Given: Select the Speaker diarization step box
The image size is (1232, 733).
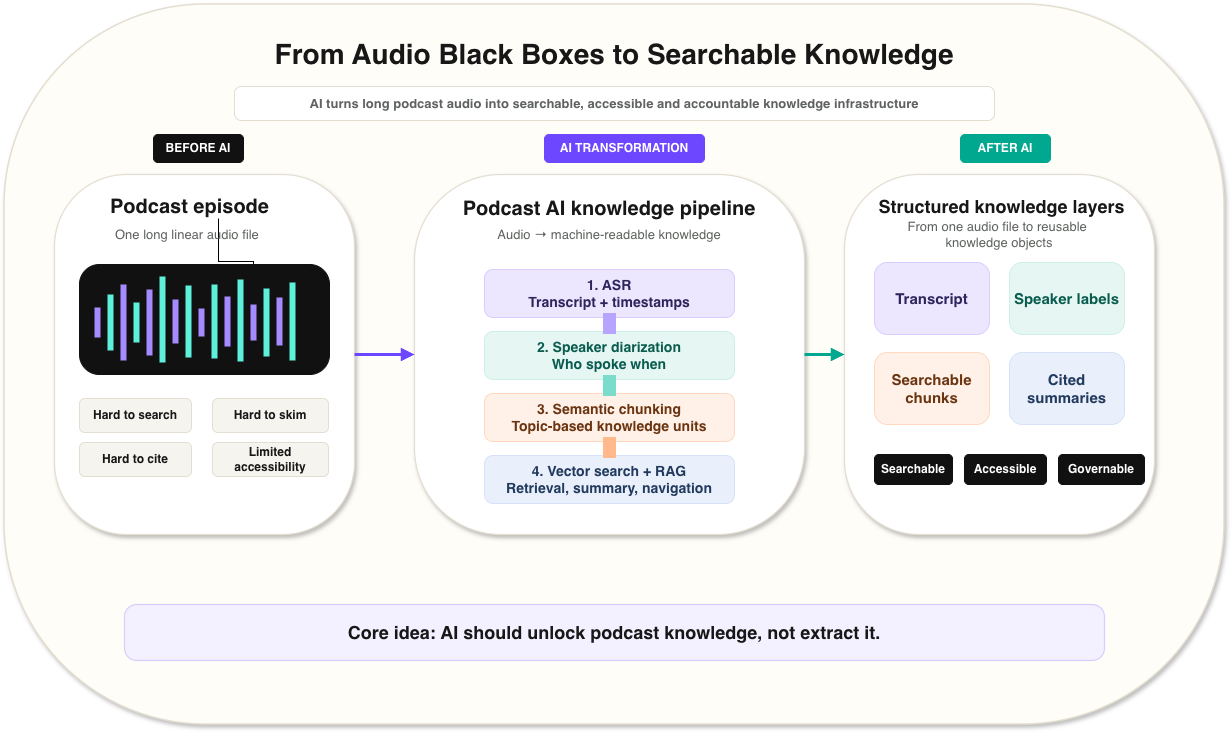Looking at the screenshot, I should (x=609, y=355).
